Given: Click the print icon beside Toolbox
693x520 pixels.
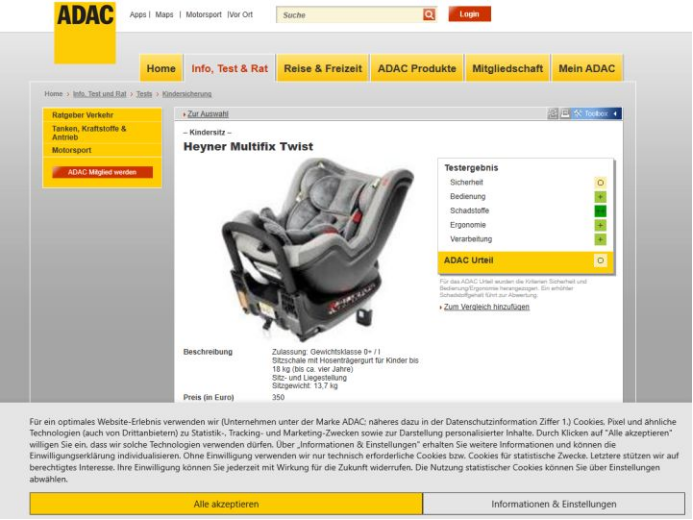Looking at the screenshot, I should click(565, 114).
